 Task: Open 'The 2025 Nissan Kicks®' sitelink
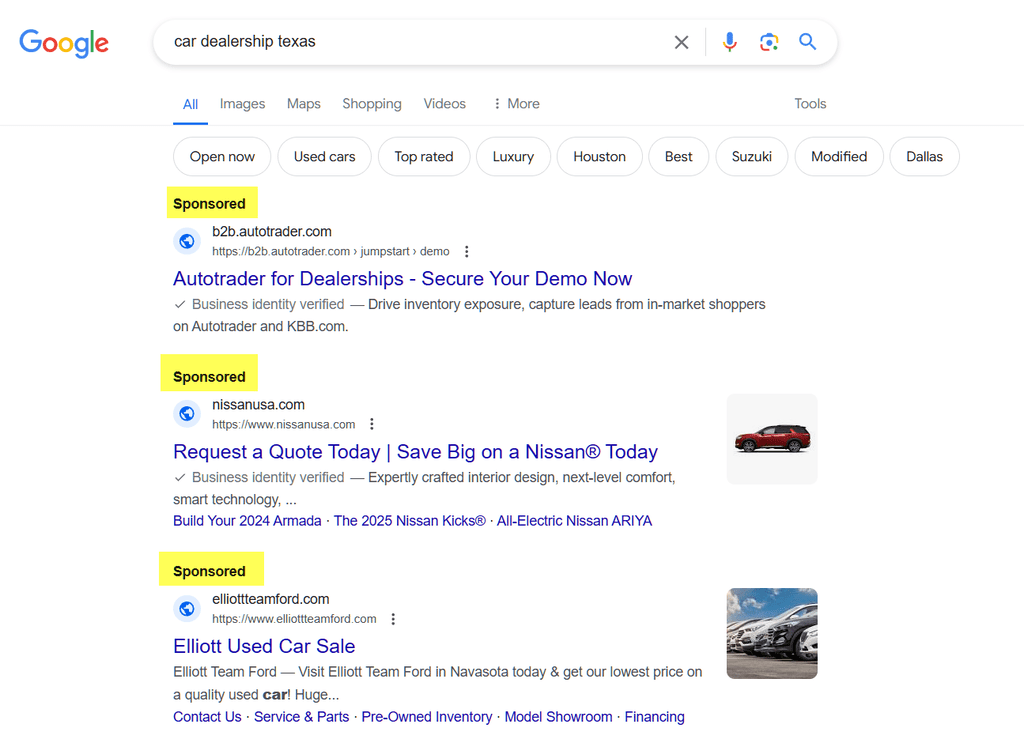[x=409, y=521]
